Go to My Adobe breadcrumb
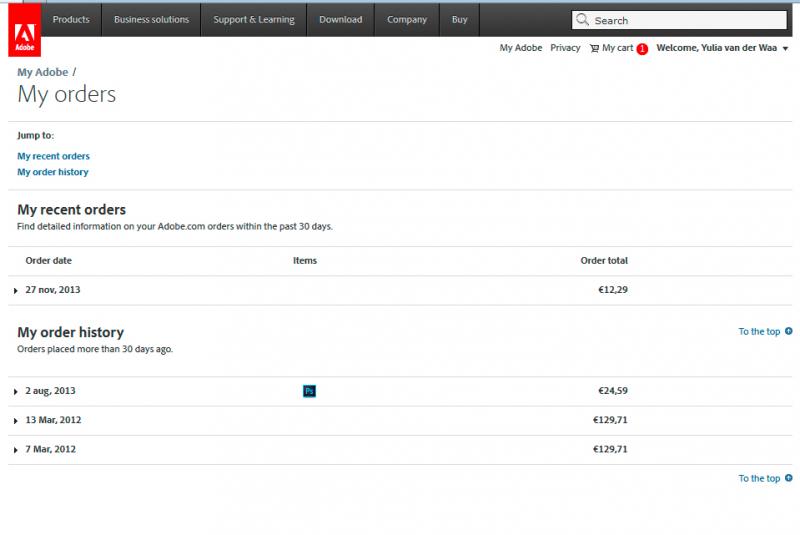The width and height of the screenshot is (800, 535). click(x=42, y=72)
